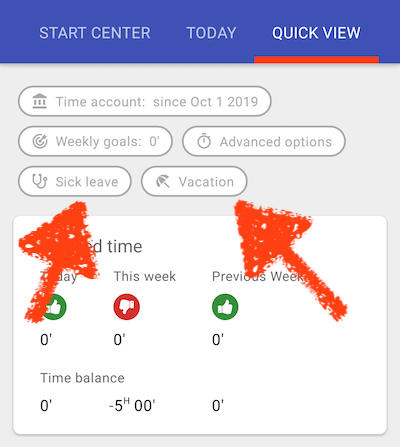400x447 pixels.
Task: Click the green thumbs-up icon under Today
Action: [x=54, y=307]
